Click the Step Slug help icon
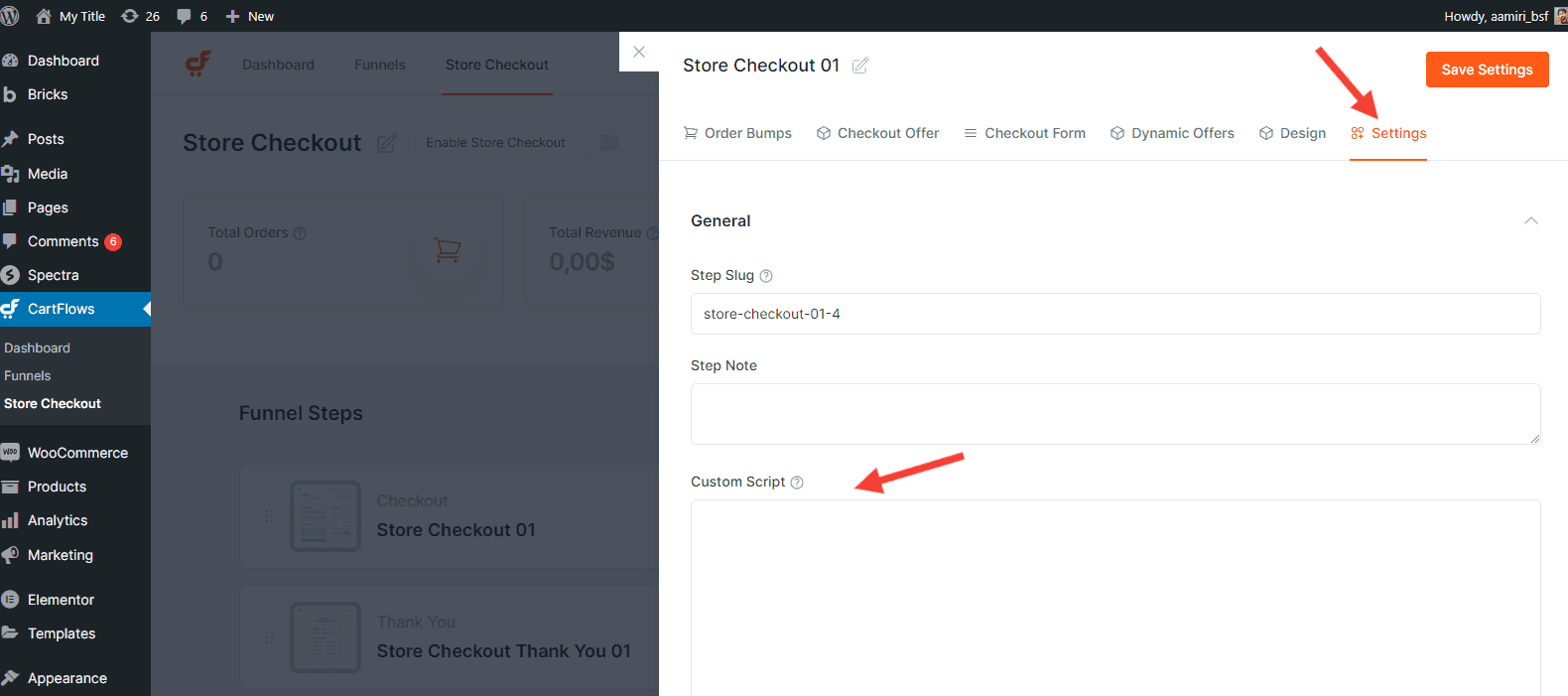 pos(766,276)
